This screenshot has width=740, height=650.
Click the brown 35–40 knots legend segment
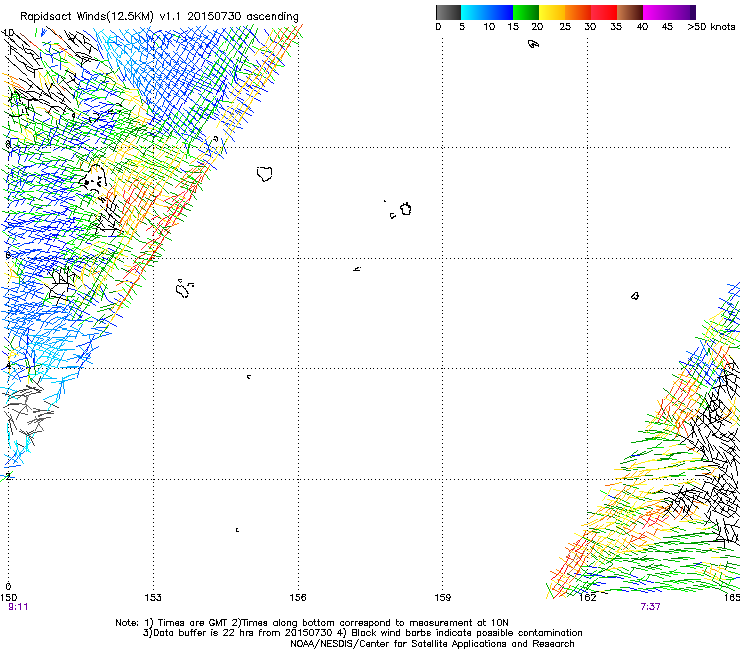point(630,12)
